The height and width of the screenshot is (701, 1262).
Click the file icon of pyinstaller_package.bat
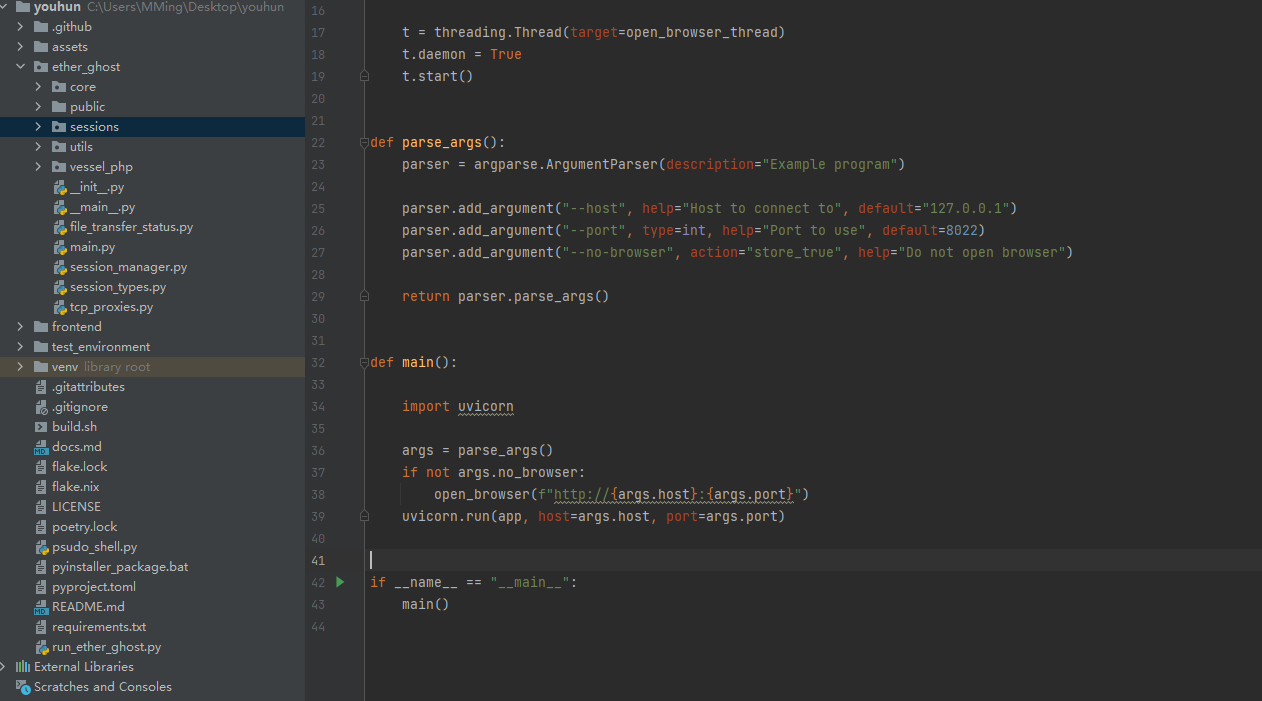[41, 567]
